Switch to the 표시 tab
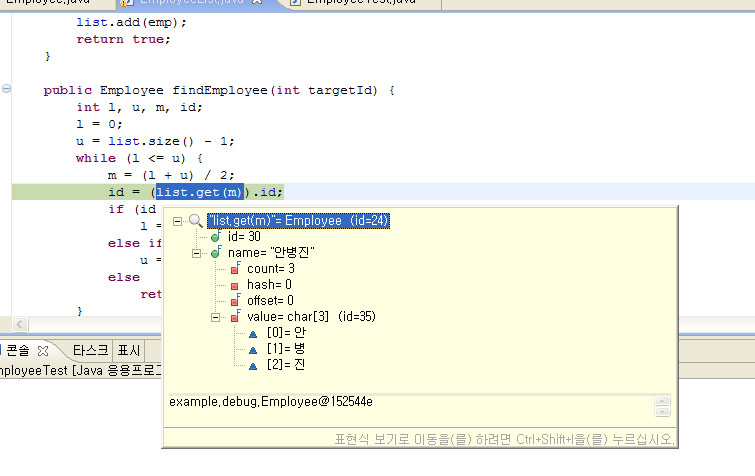The image size is (755, 476). click(x=129, y=350)
